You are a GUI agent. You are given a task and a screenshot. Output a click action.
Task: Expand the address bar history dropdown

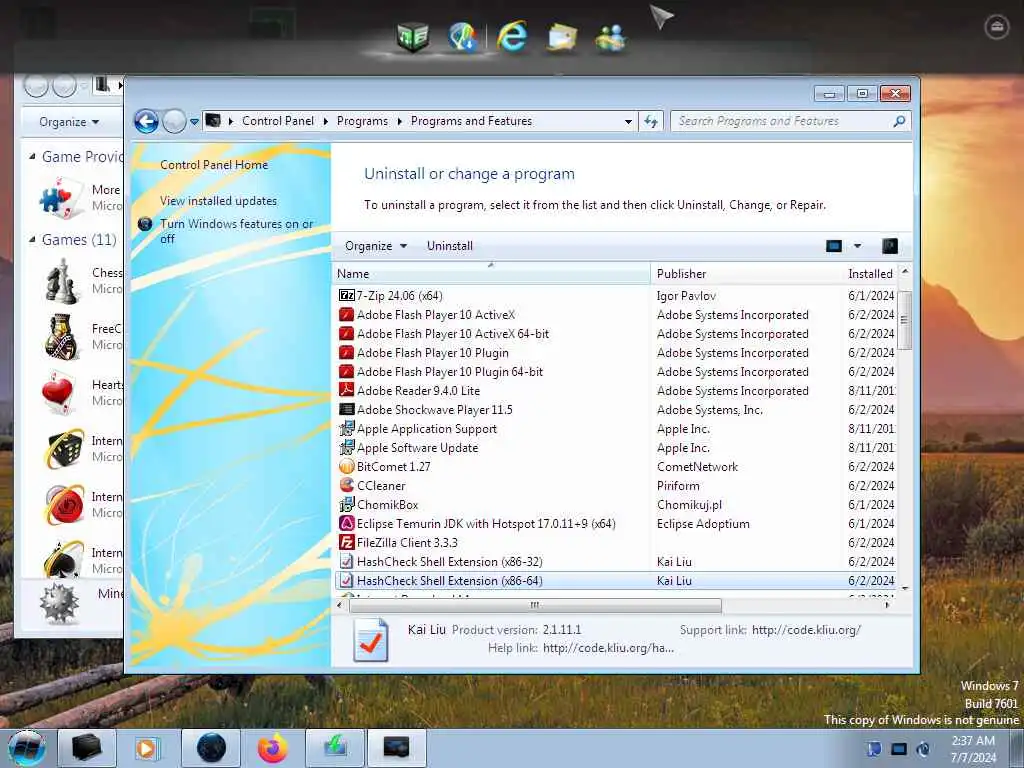click(x=628, y=121)
